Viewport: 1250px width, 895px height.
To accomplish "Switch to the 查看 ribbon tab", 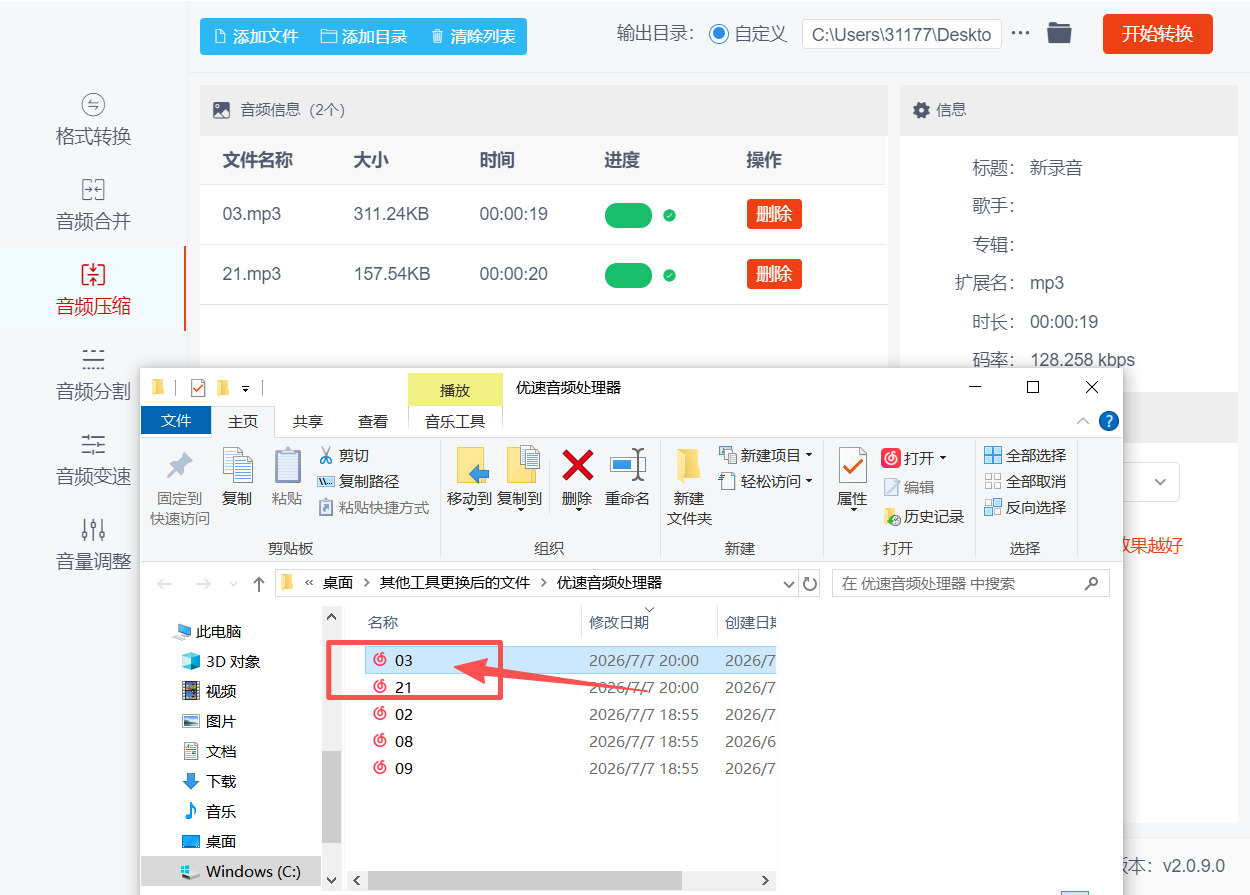I will pos(373,422).
